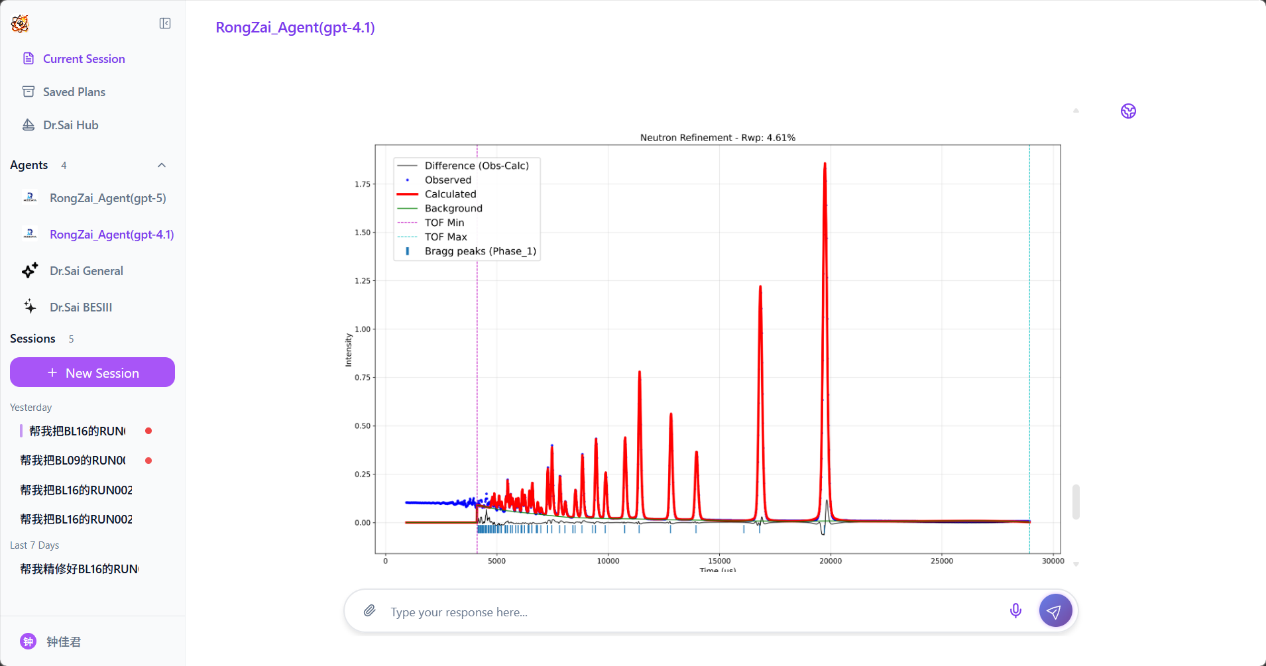Go to Dr.Sai Hub
Screen dimensions: 1266x666
(x=70, y=125)
